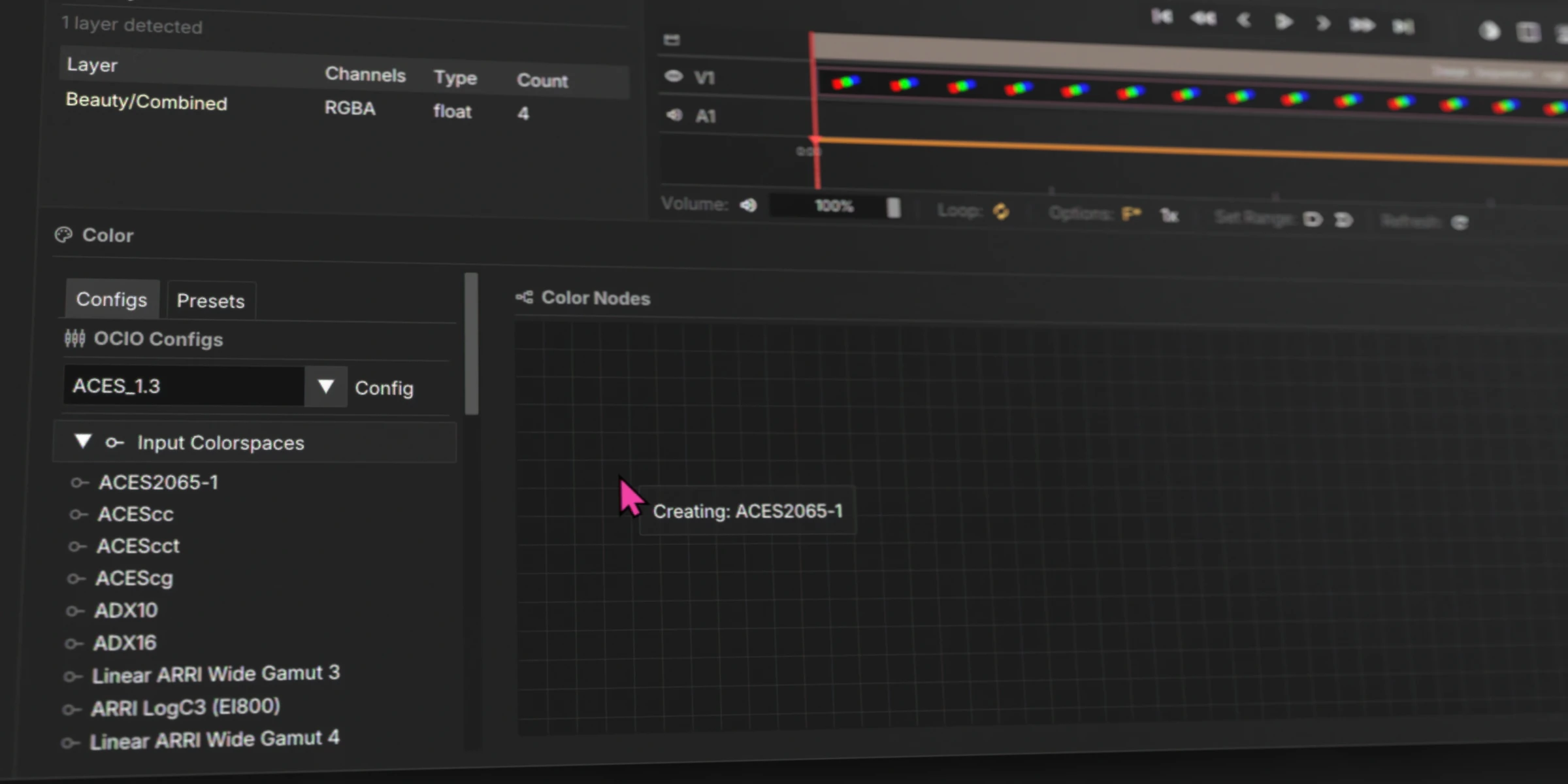Select the Configs tab
Viewport: 1568px width, 784px height.
pyautogui.click(x=112, y=300)
